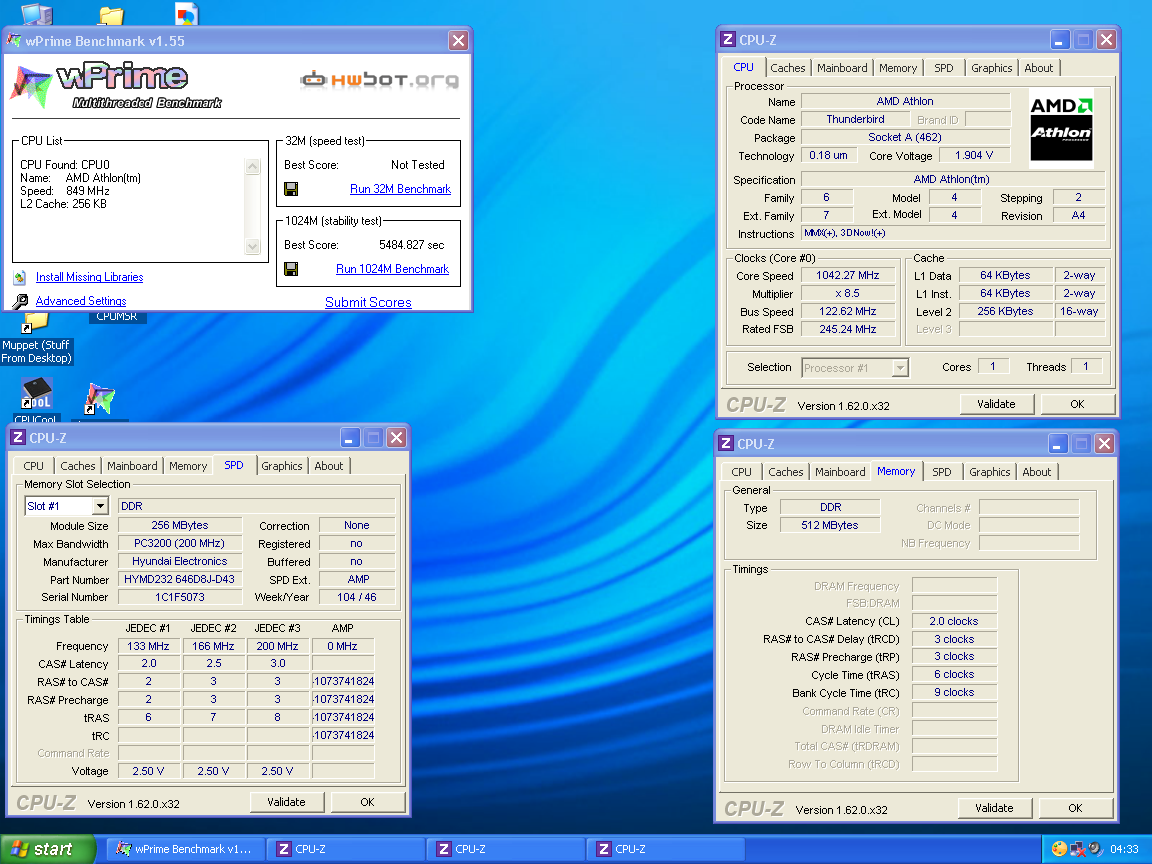The width and height of the screenshot is (1152, 864).
Task: Click Best Score 5484.827 sec value
Action: click(411, 245)
